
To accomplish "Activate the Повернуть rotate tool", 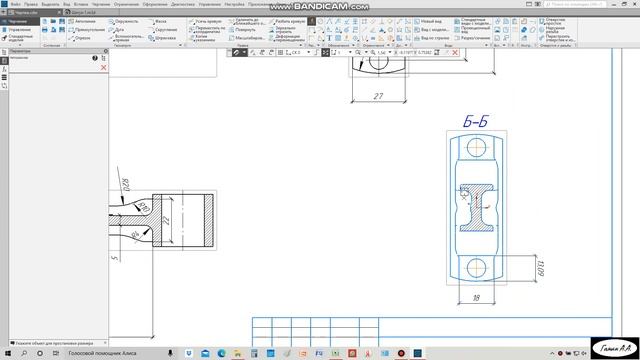I will (x=242, y=30).
